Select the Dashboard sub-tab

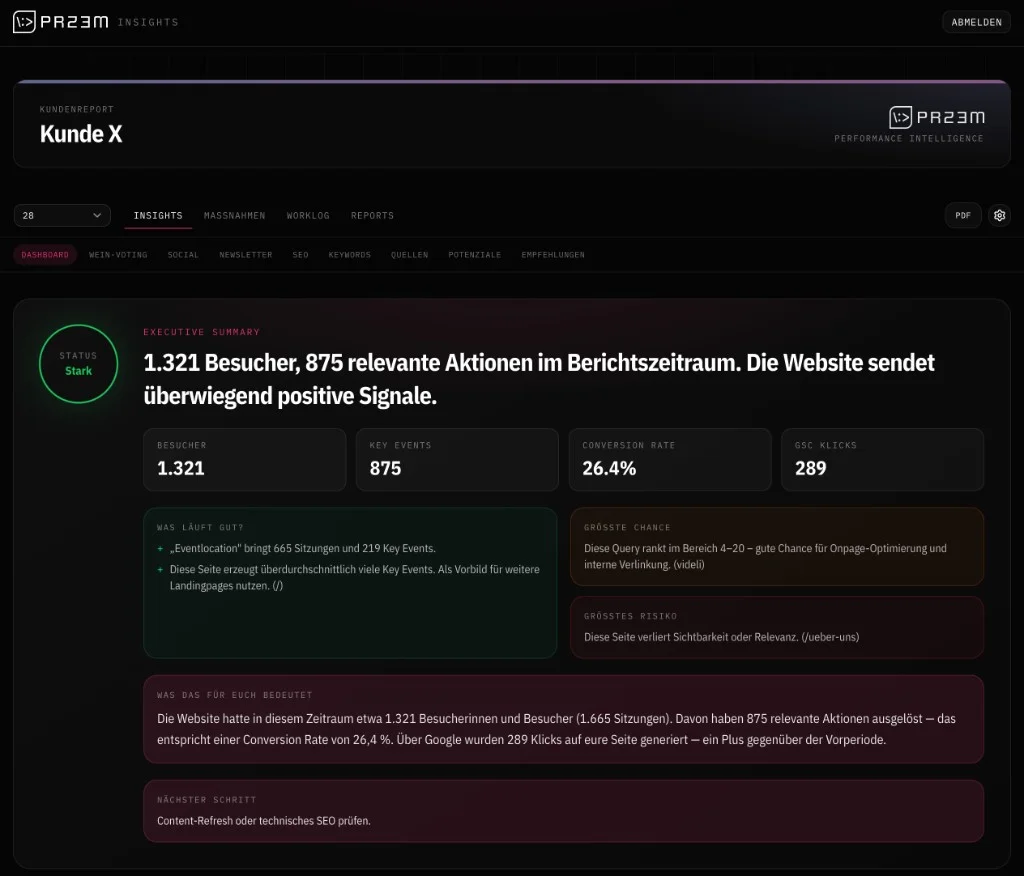pos(45,255)
